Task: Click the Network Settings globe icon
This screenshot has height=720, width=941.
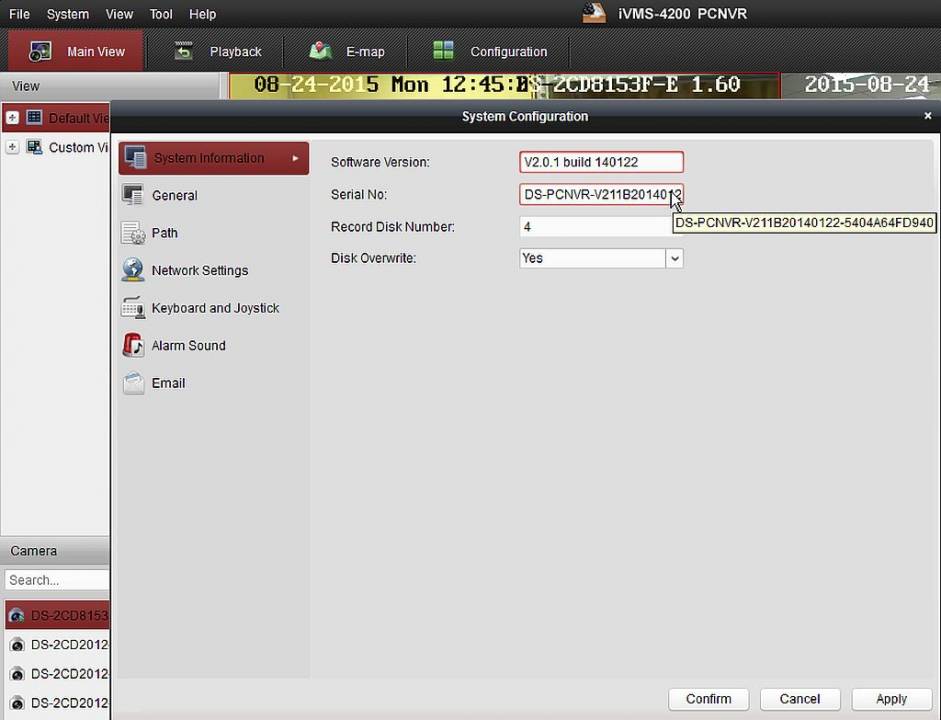Action: pos(132,270)
